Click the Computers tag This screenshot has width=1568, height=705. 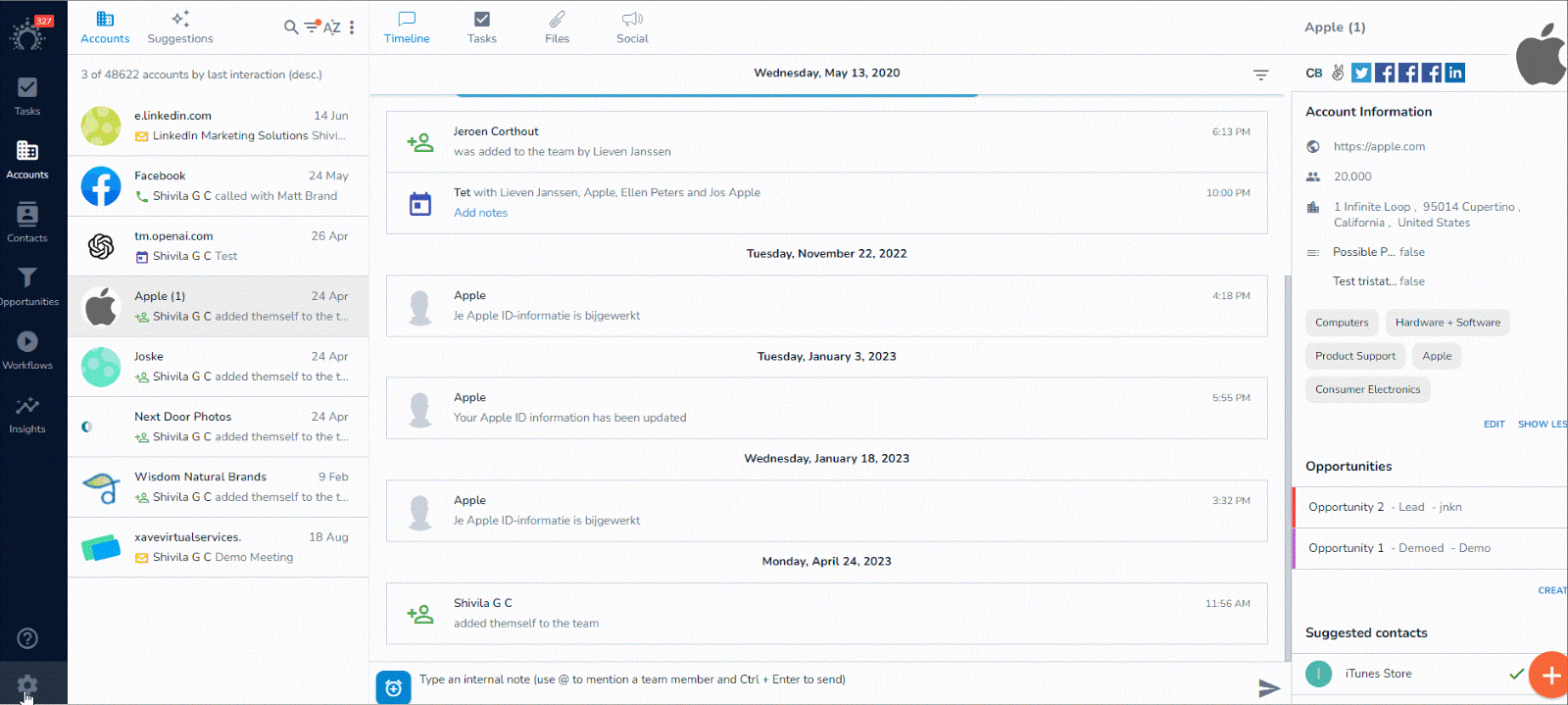[1342, 323]
